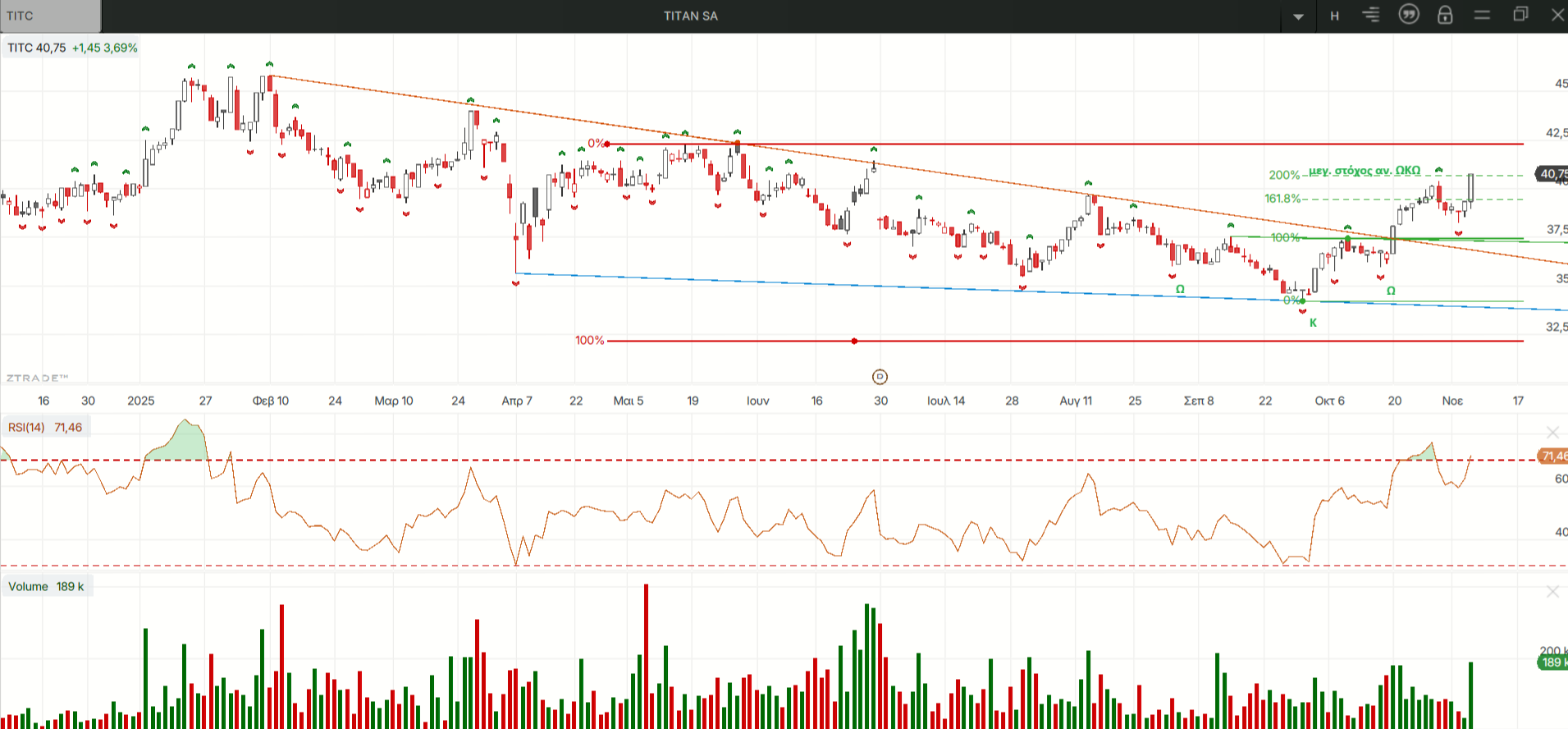Viewport: 1568px width, 729px height.
Task: Select the red dot on 100% Fibonacci line
Action: coord(854,341)
